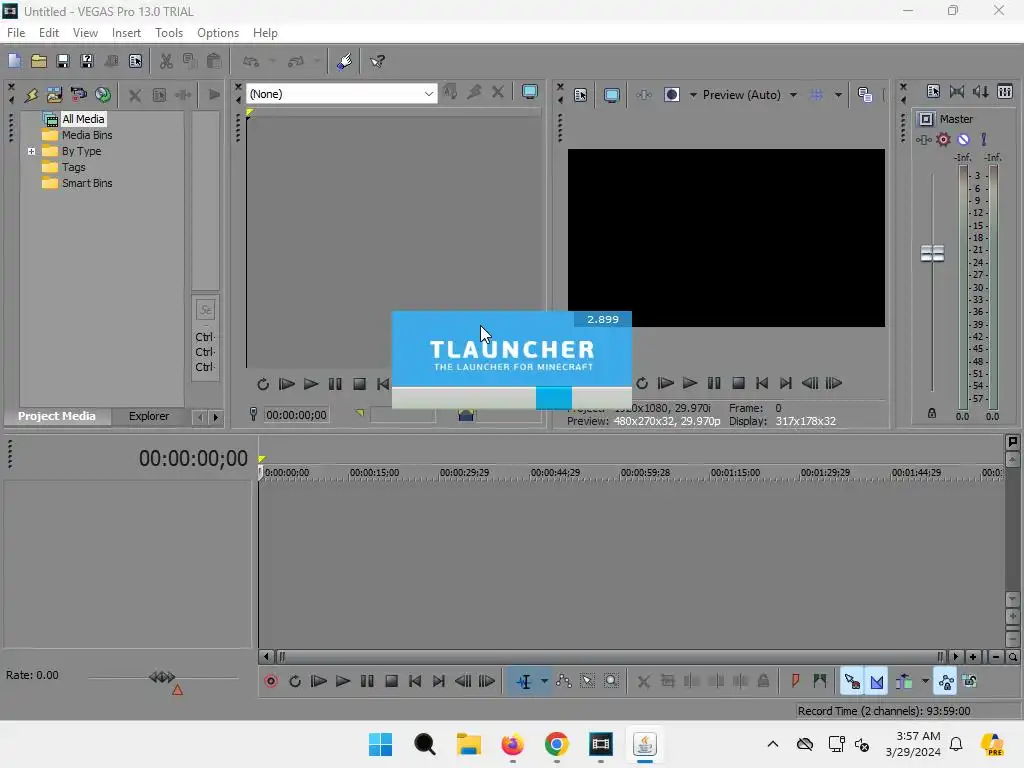The image size is (1024, 768).
Task: Open Master Bus properties icon
Action: [933, 92]
